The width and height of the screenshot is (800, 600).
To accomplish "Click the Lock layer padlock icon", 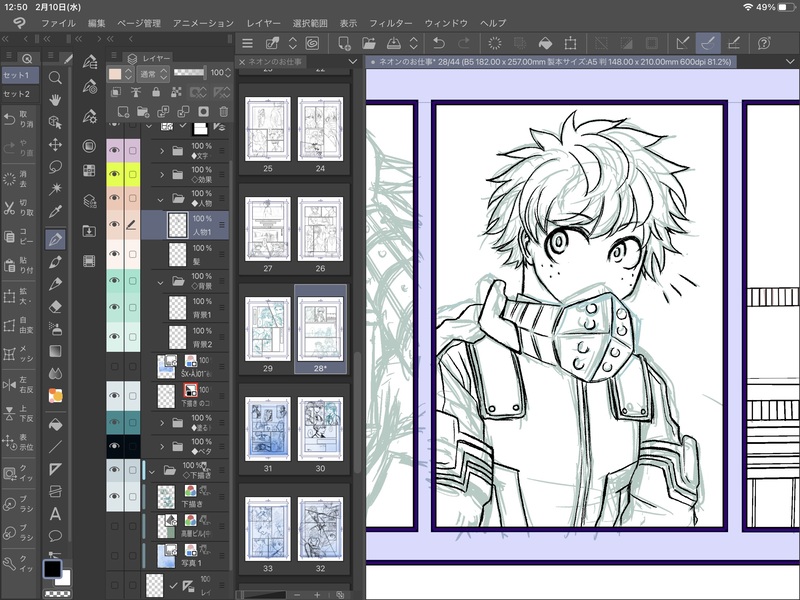I will (x=156, y=92).
